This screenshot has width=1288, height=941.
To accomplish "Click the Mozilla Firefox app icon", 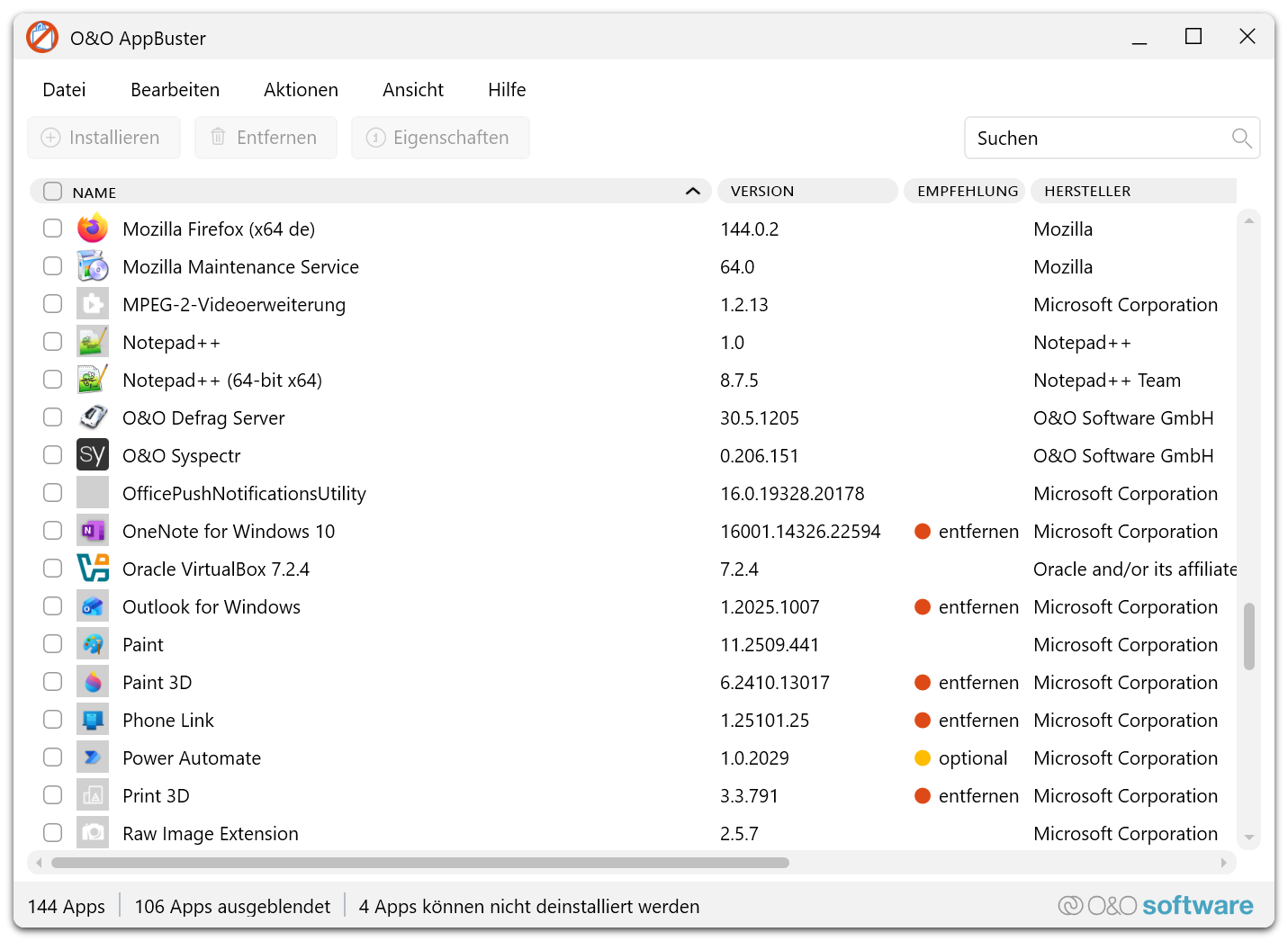I will tap(92, 229).
